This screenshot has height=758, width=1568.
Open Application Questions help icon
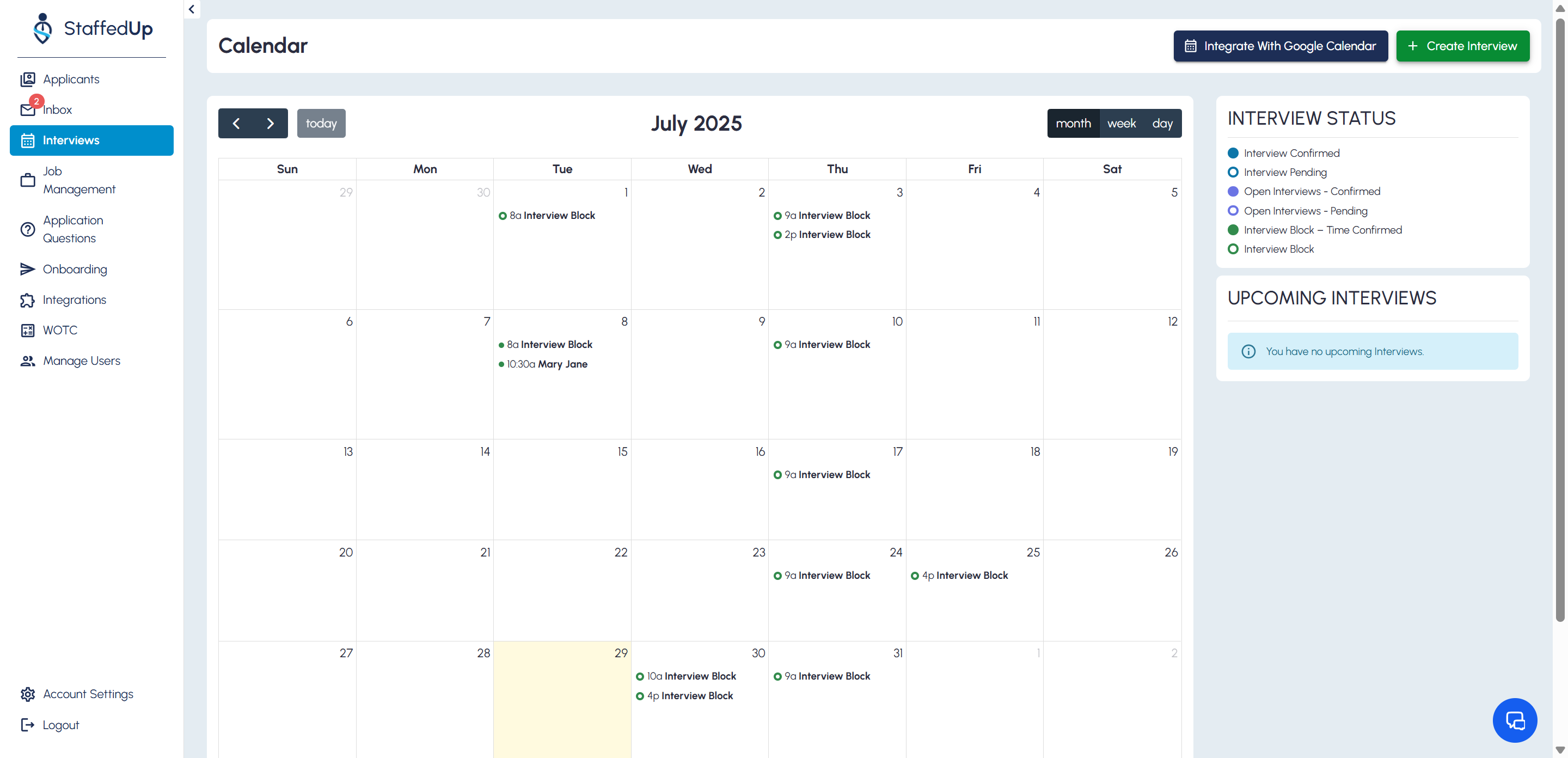27,229
